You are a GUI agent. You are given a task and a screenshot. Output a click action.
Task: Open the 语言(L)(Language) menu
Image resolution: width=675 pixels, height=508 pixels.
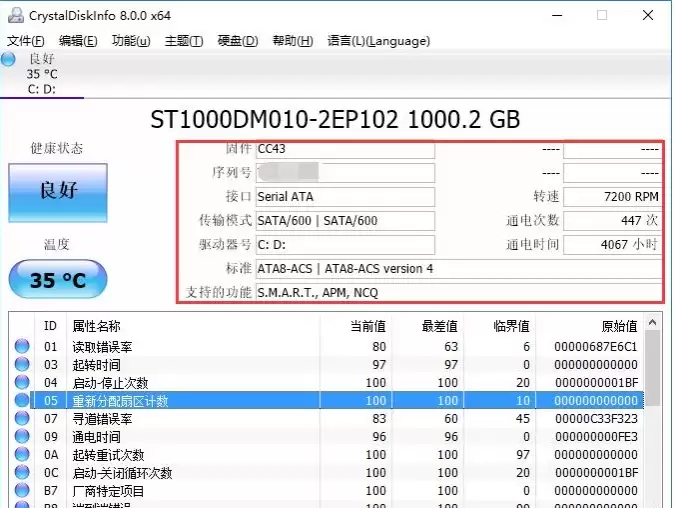click(x=378, y=41)
